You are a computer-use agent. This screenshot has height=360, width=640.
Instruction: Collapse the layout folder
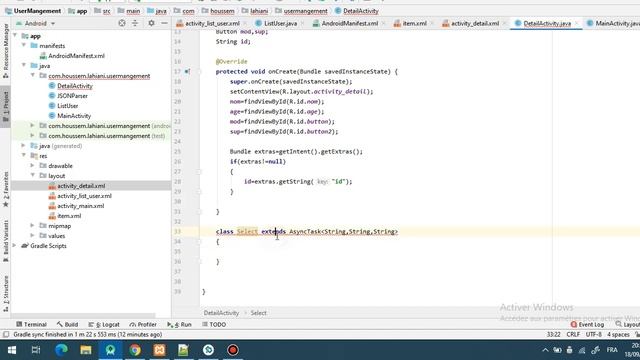[33, 176]
